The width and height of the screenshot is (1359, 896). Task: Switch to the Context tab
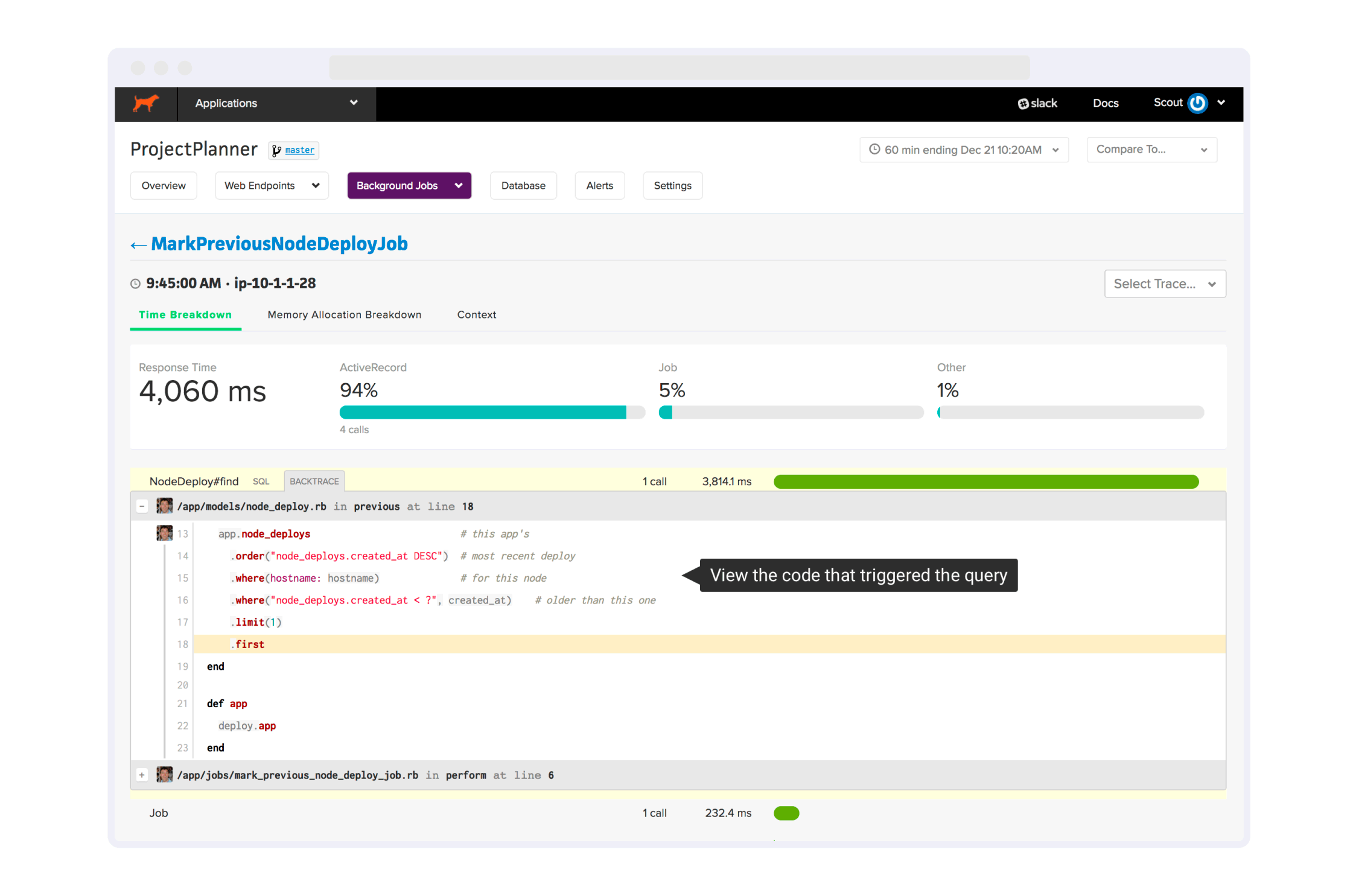point(476,314)
